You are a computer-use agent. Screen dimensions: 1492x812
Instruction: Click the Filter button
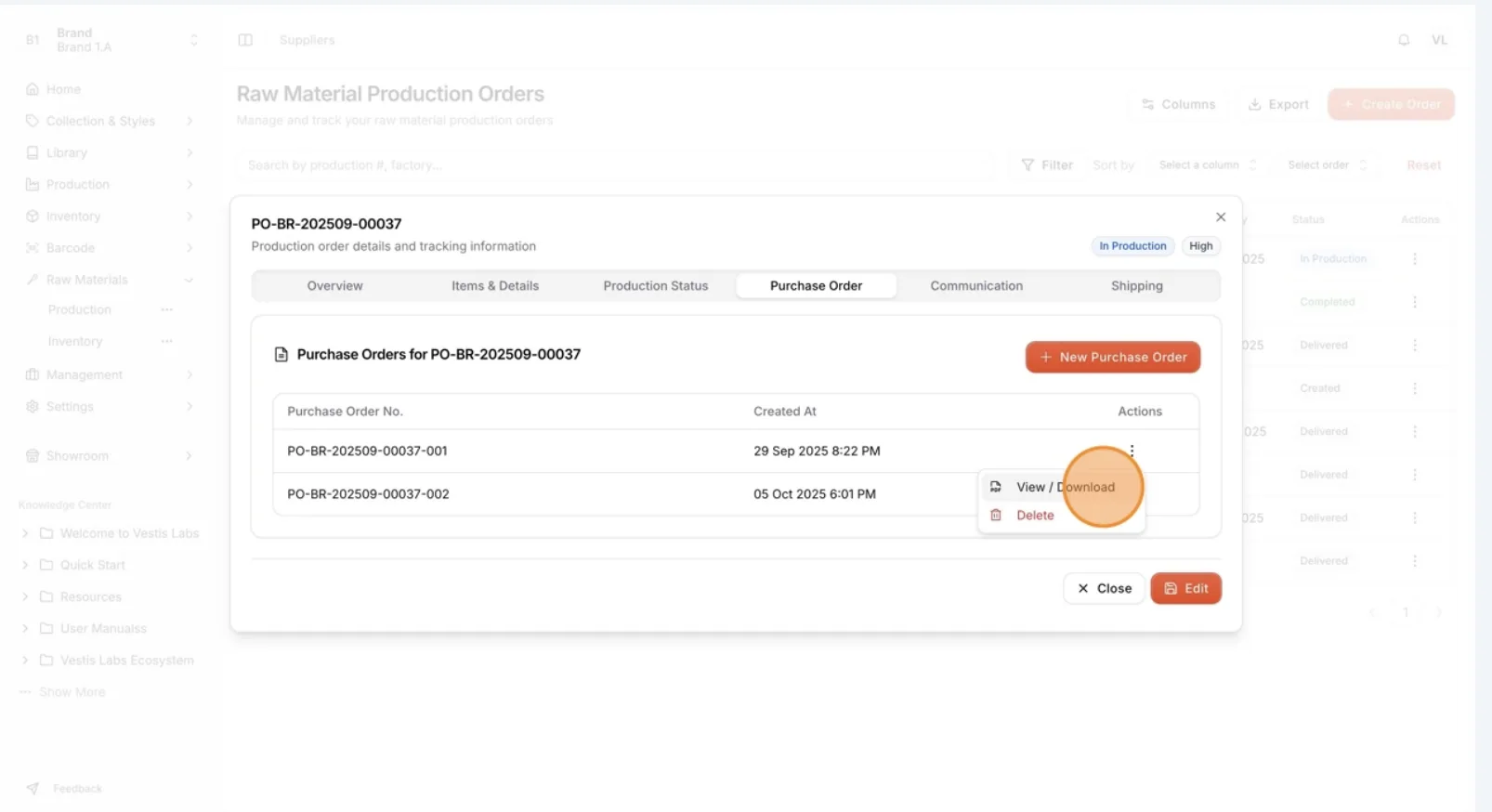[1047, 165]
